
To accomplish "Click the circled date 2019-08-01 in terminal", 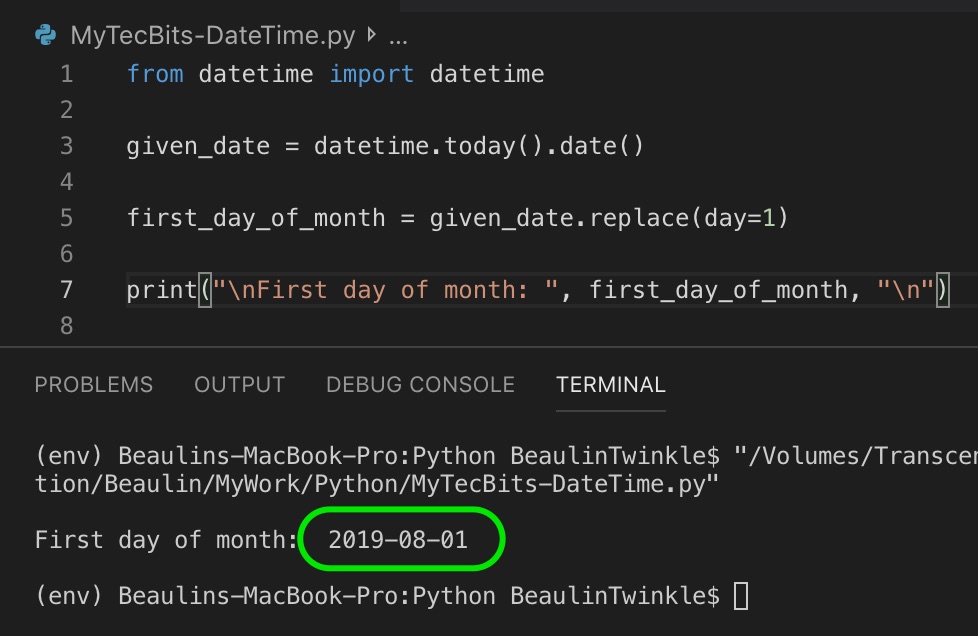I will point(400,539).
